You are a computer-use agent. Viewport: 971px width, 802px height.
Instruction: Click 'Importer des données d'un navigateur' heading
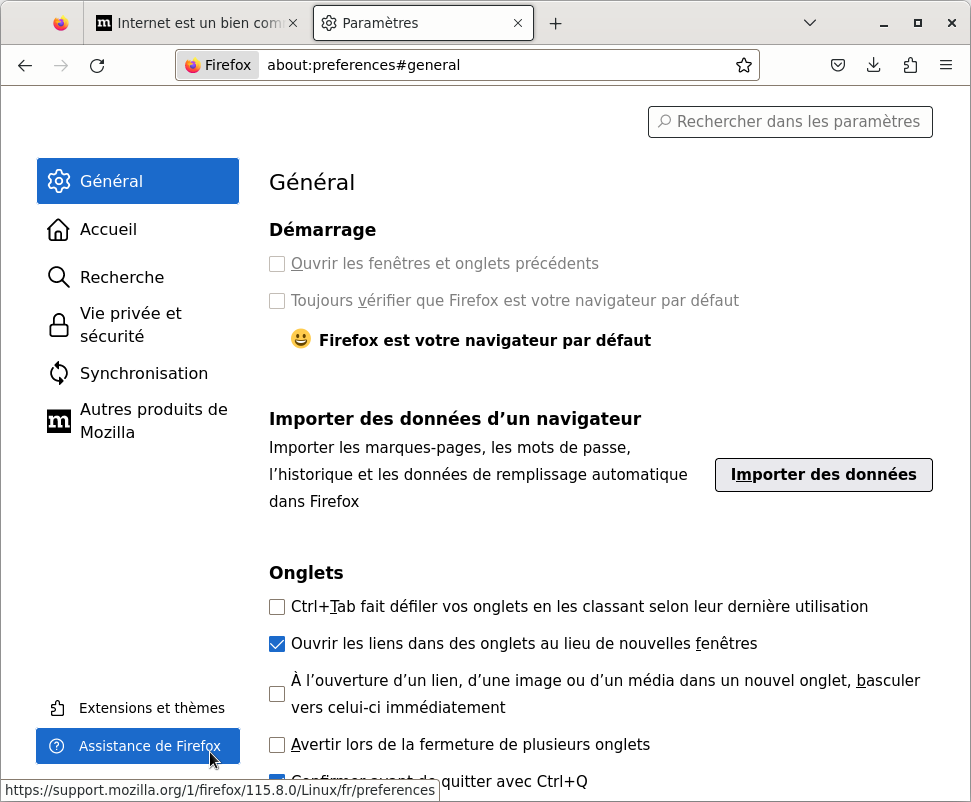pos(455,419)
